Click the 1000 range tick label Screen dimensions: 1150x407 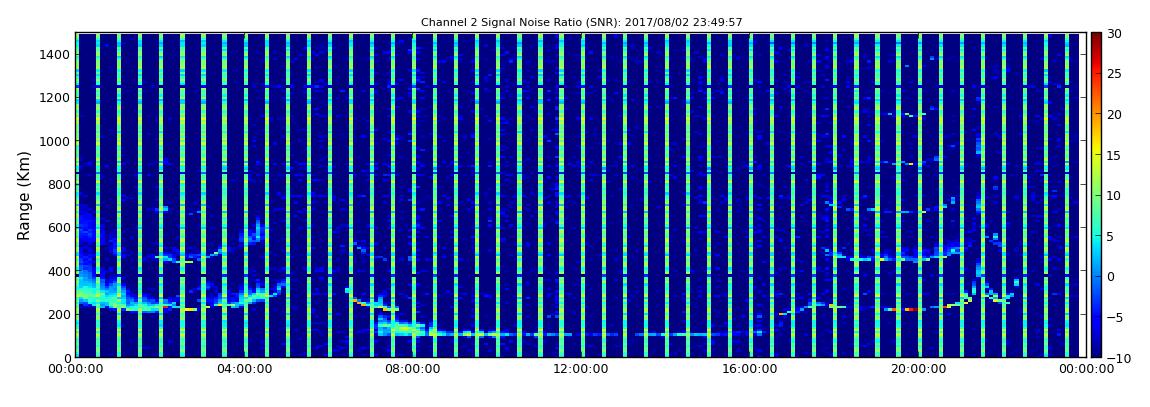[x=56, y=141]
